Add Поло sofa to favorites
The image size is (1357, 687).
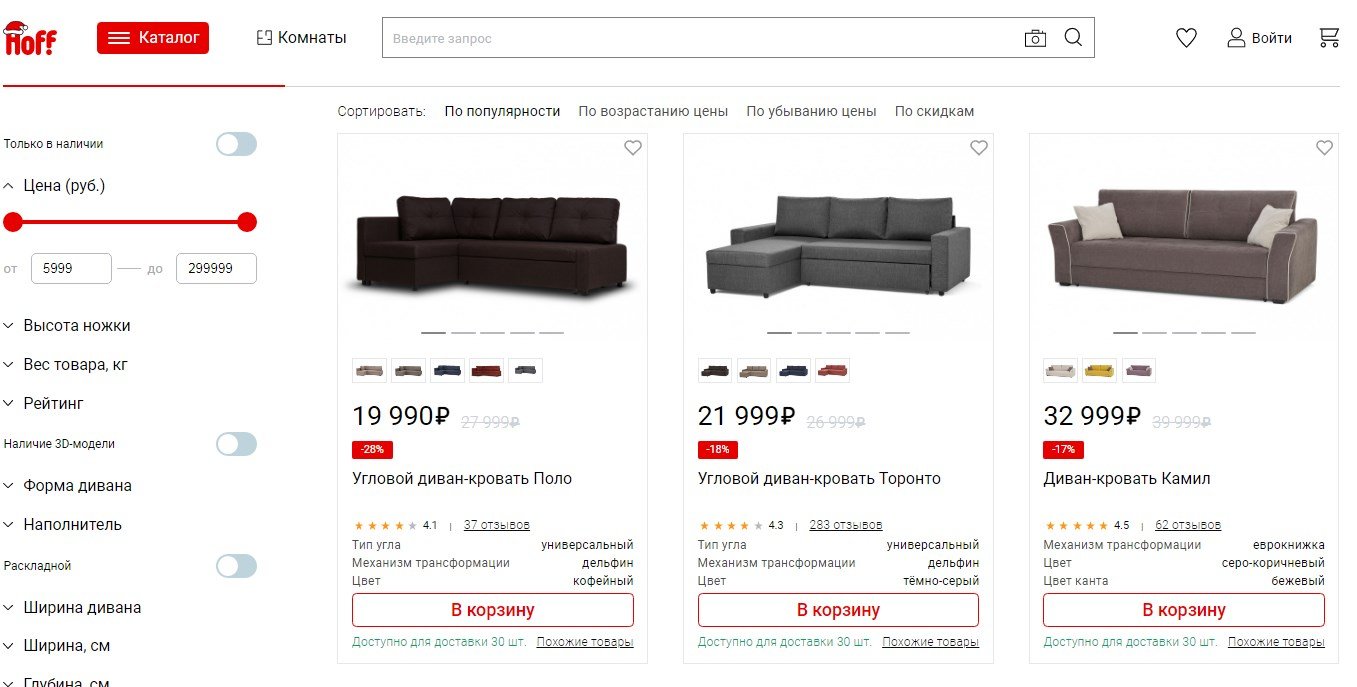(x=633, y=148)
